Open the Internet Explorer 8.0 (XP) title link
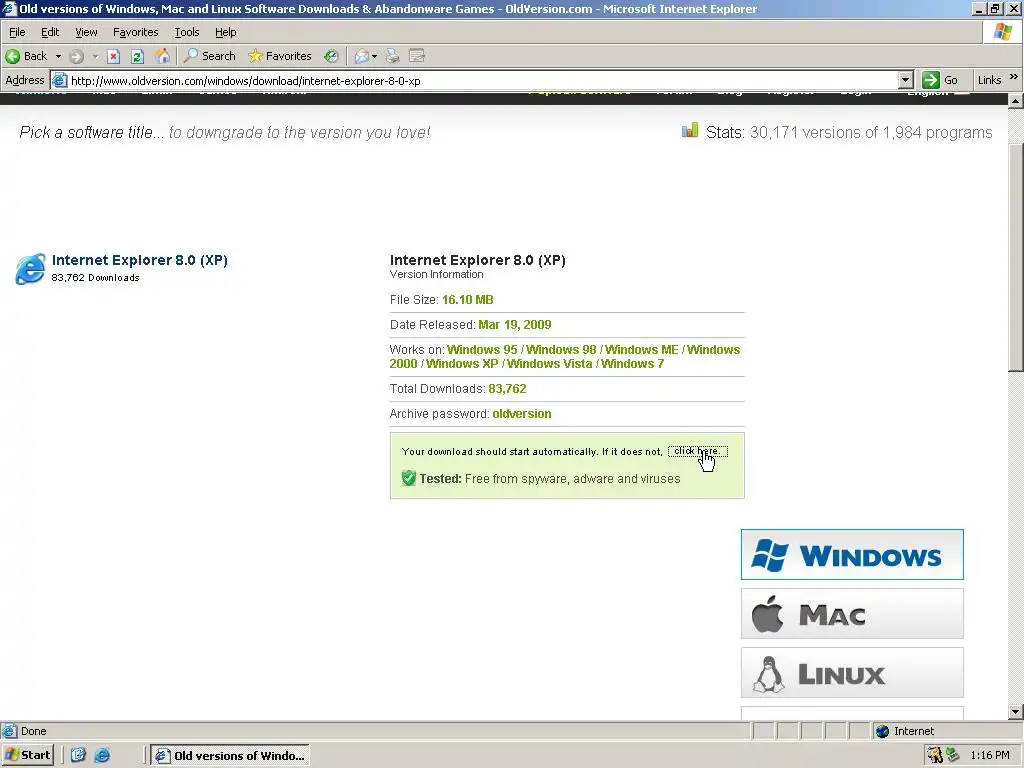1024x768 pixels. [140, 260]
